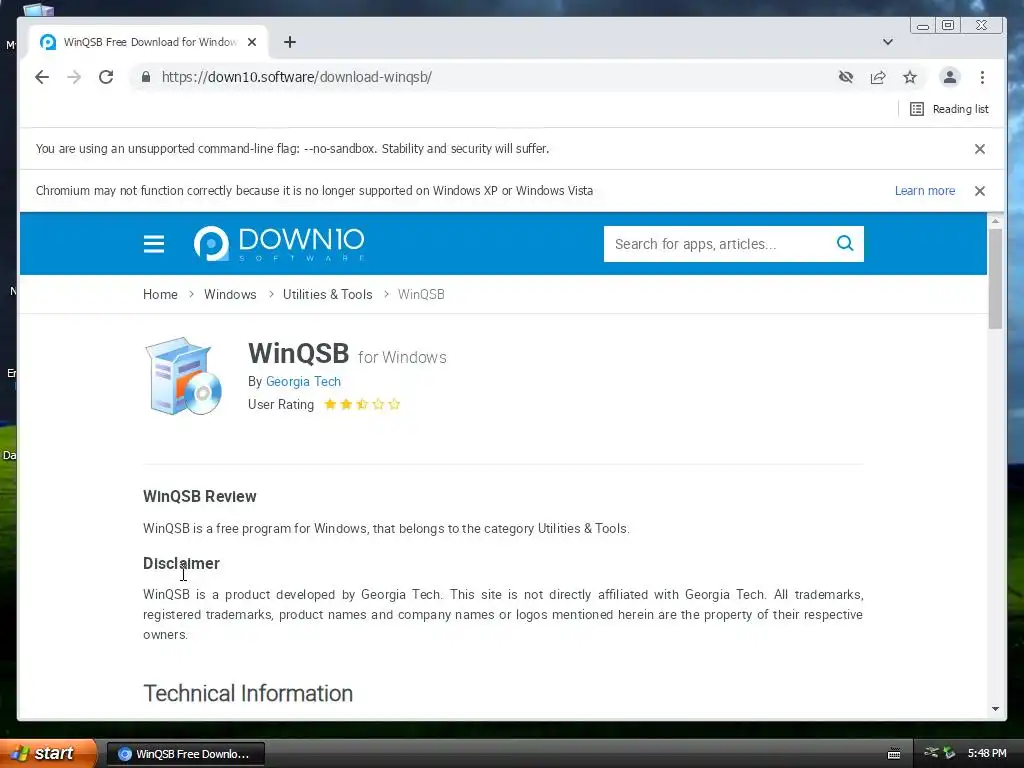Click the keyboard icon in system tray
The image size is (1024, 768).
click(x=894, y=754)
